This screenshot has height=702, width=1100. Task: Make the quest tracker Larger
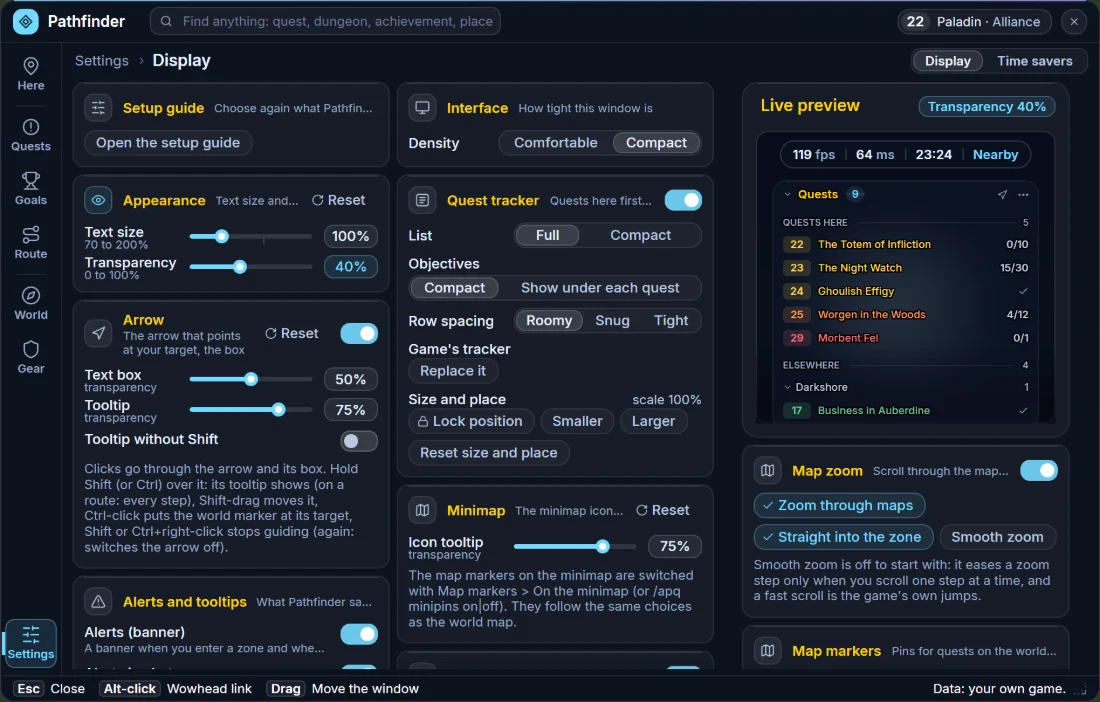[653, 421]
